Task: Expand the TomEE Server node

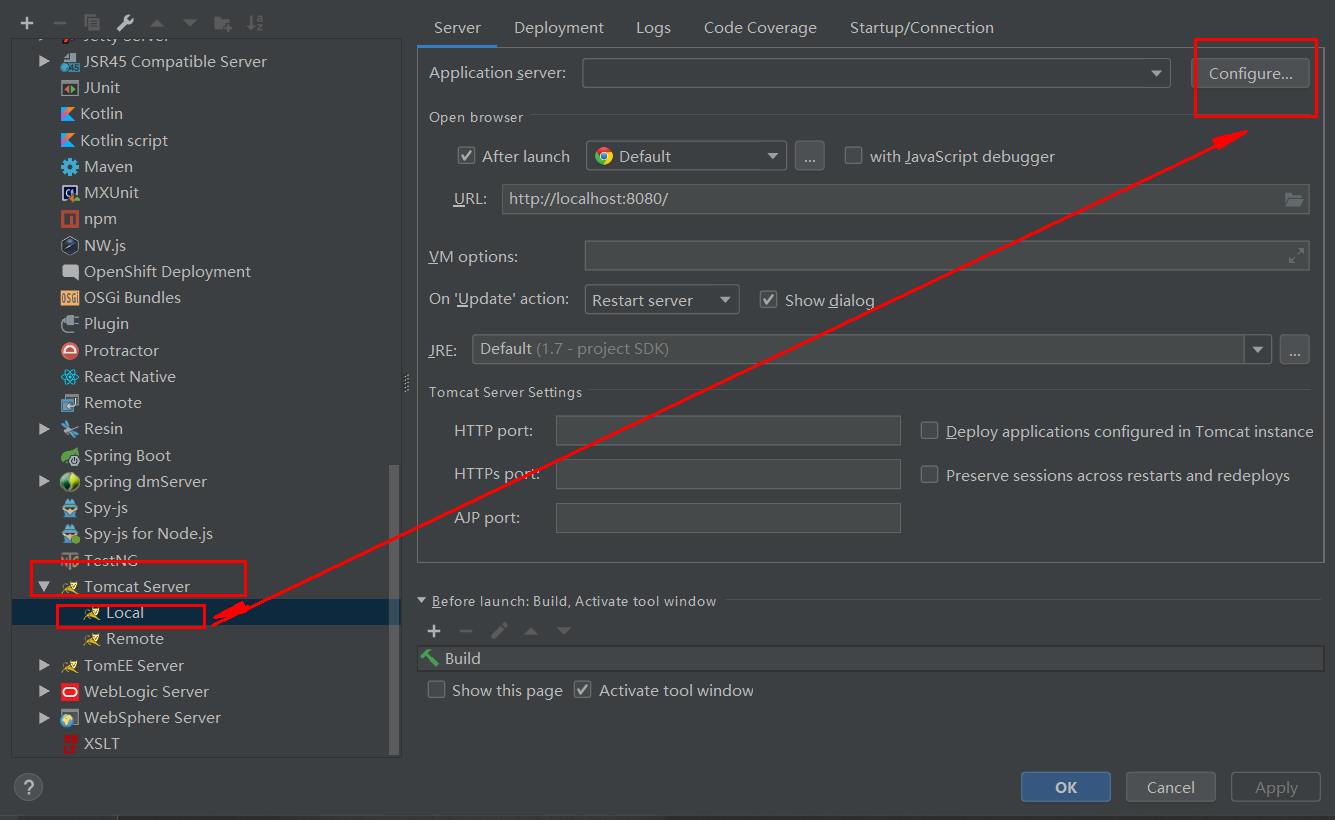Action: click(x=44, y=666)
